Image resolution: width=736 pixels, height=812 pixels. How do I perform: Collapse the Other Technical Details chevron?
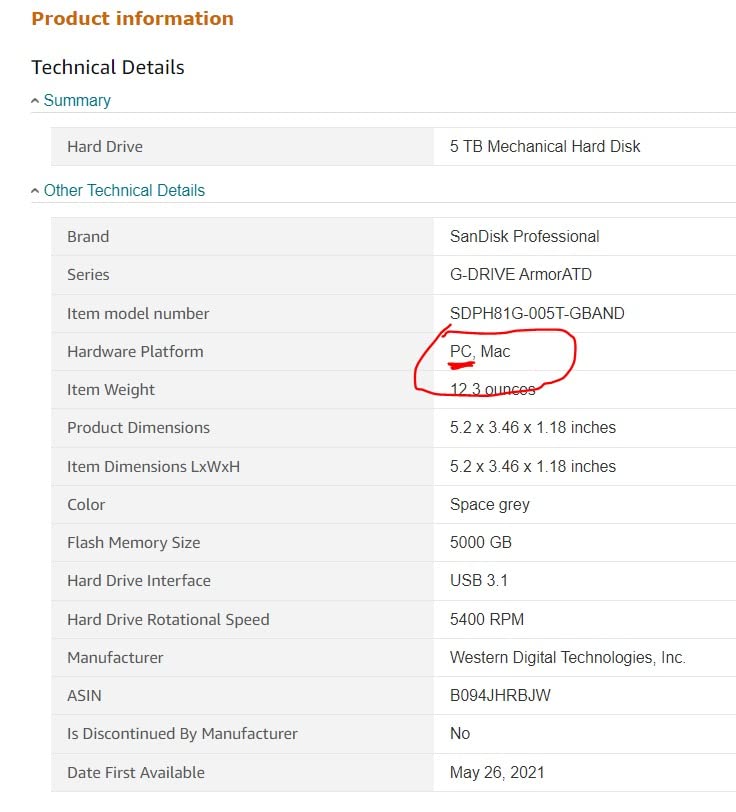(35, 191)
